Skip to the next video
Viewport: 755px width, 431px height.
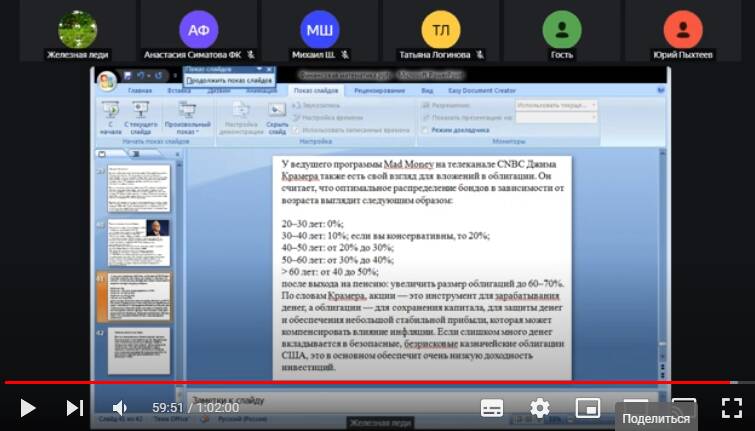pyautogui.click(x=75, y=408)
